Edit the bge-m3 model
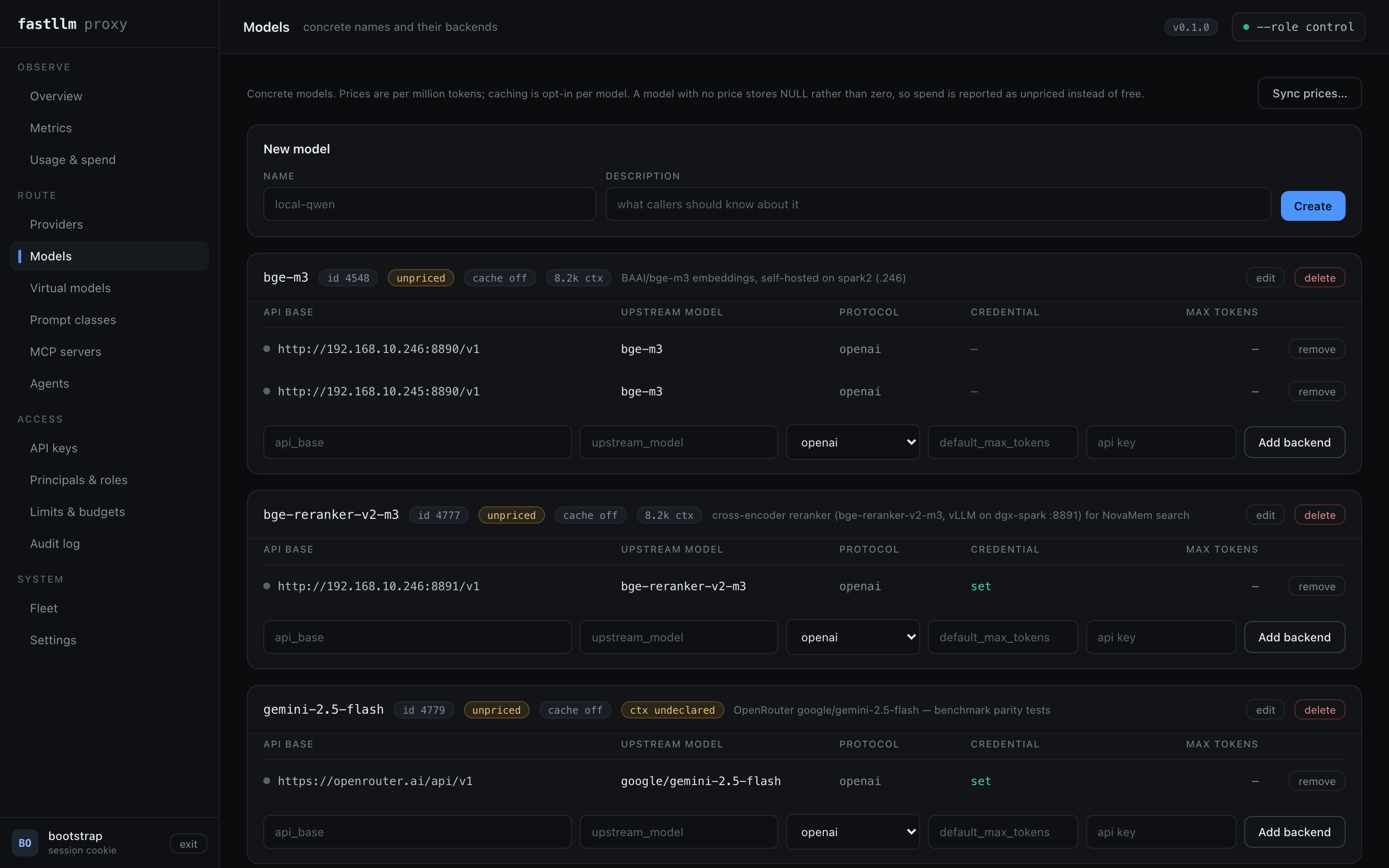This screenshot has width=1389, height=868. pos(1265,278)
